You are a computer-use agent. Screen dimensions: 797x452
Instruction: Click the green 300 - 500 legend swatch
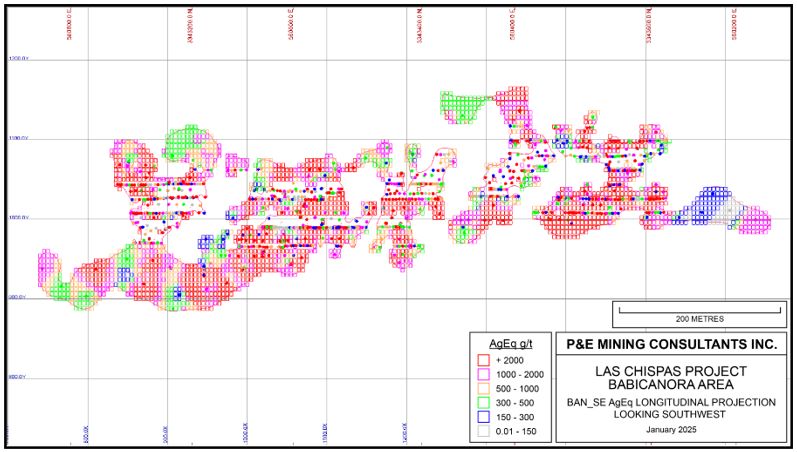[484, 403]
